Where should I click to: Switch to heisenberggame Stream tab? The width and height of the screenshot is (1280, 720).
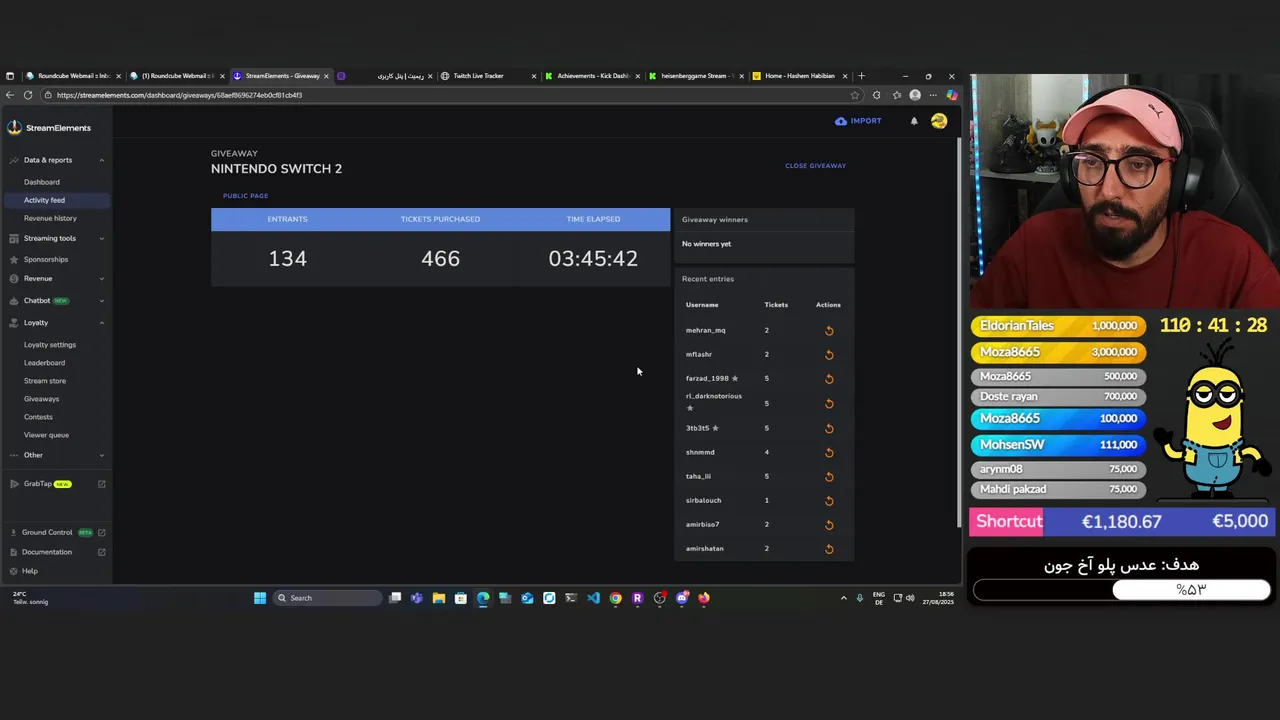pos(697,76)
